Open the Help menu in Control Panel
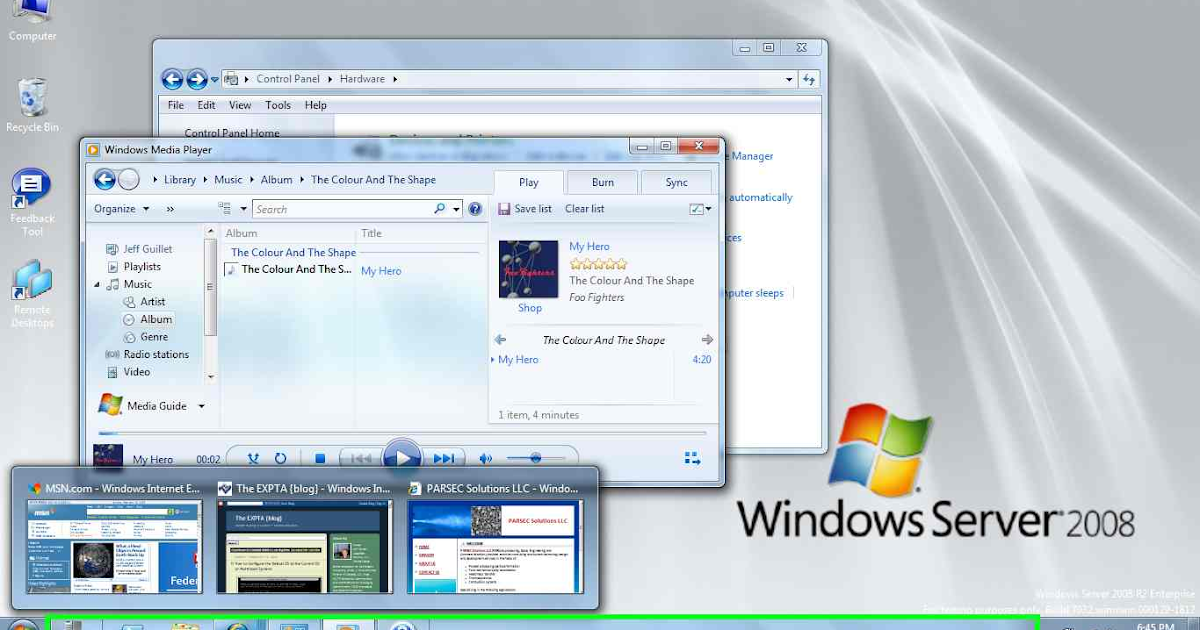The width and height of the screenshot is (1200, 630). point(316,105)
